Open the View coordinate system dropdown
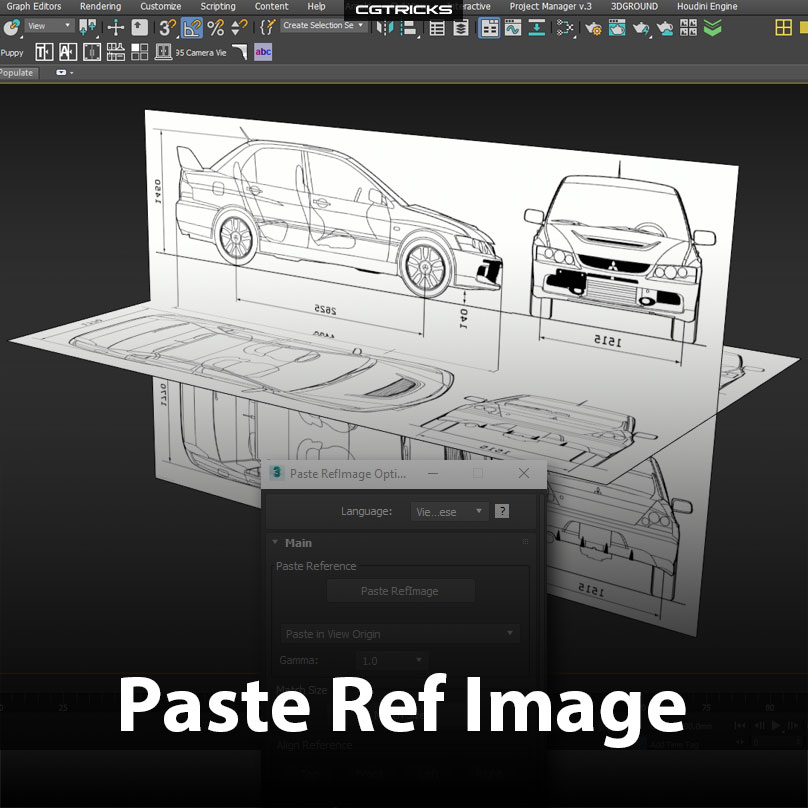 pos(50,26)
